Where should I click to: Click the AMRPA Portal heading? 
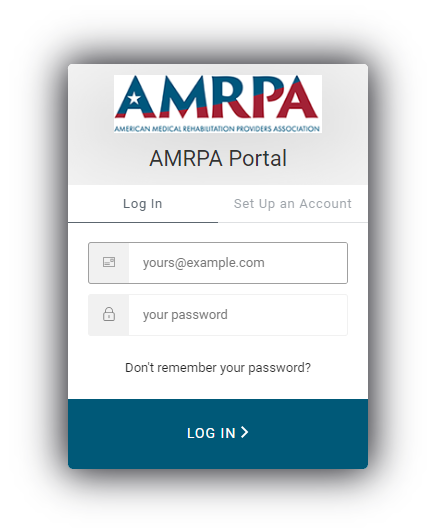coord(218,158)
